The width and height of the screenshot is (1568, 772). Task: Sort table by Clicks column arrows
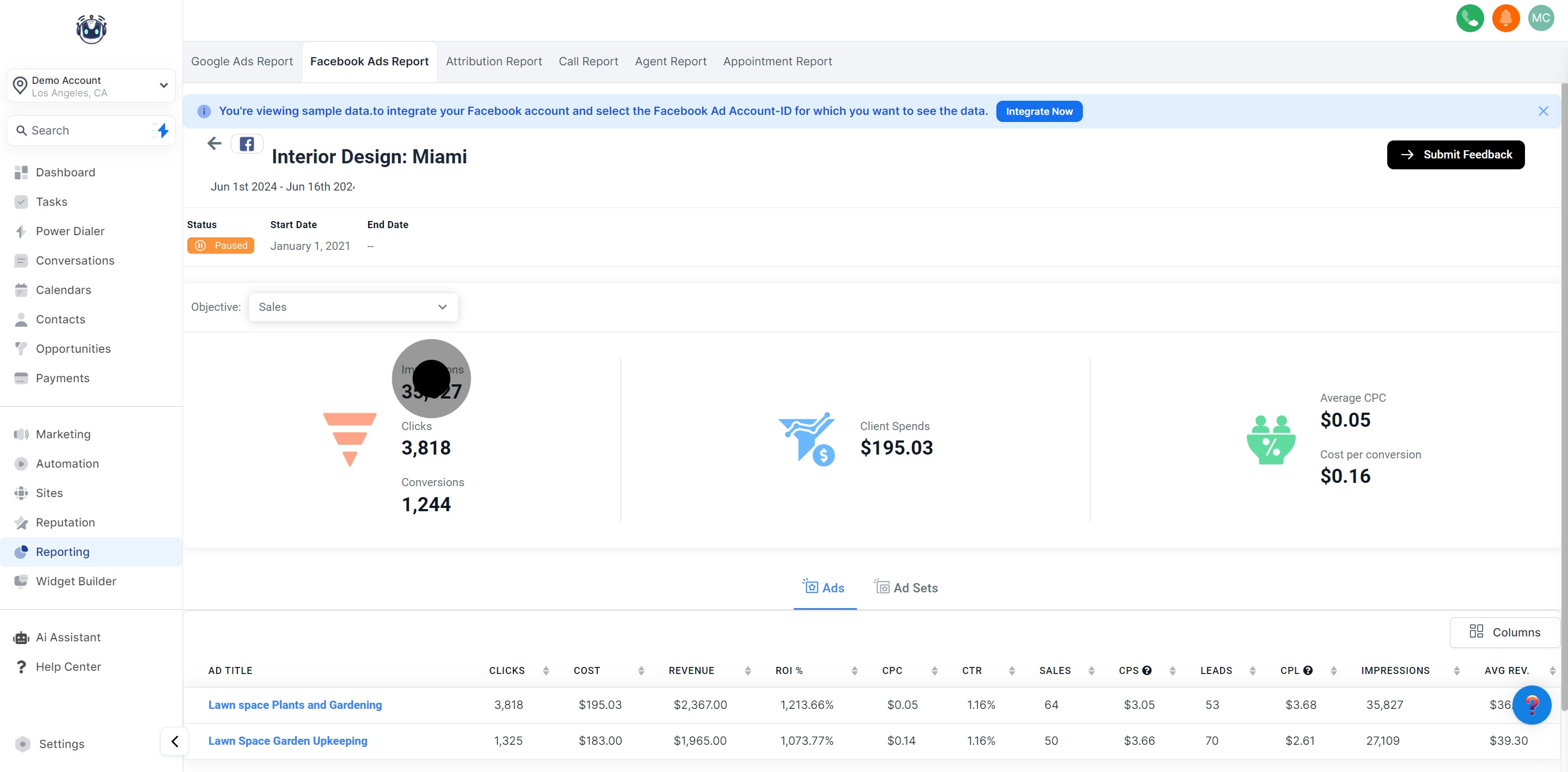tap(546, 670)
